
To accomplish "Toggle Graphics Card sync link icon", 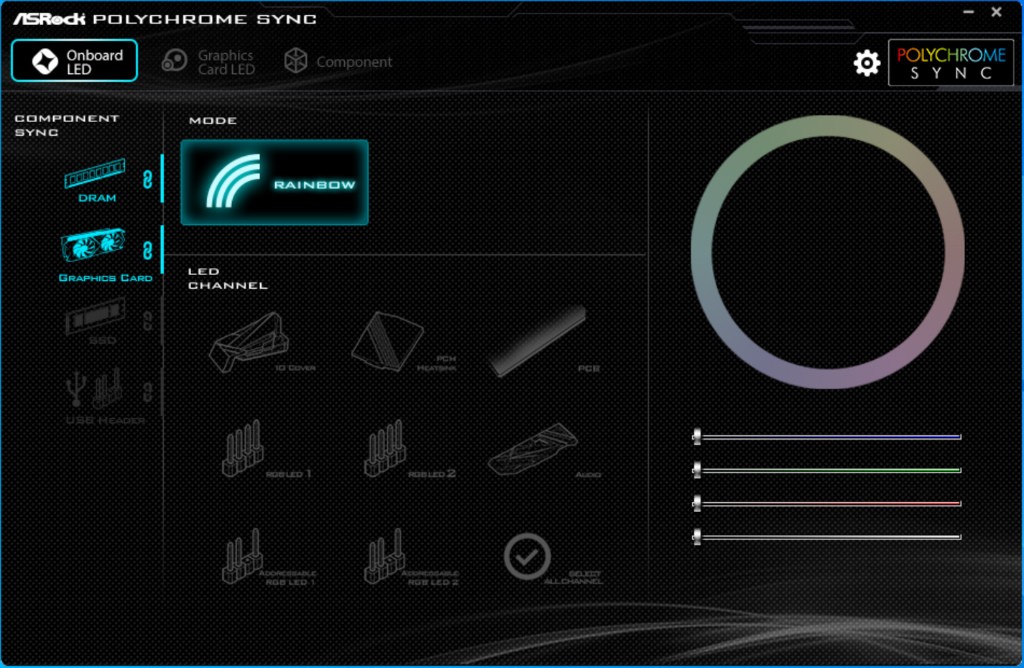I will pyautogui.click(x=147, y=250).
